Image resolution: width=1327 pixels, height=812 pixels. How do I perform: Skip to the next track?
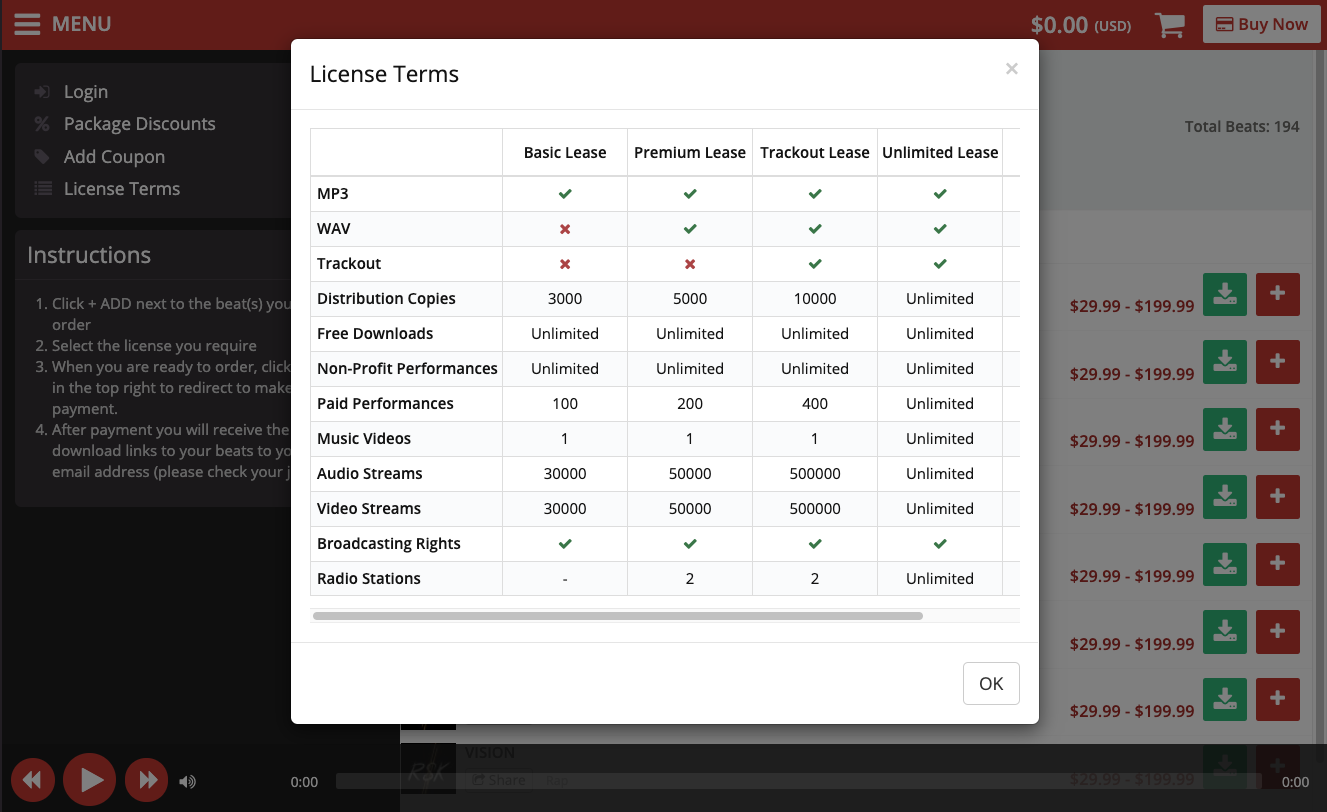coord(147,780)
